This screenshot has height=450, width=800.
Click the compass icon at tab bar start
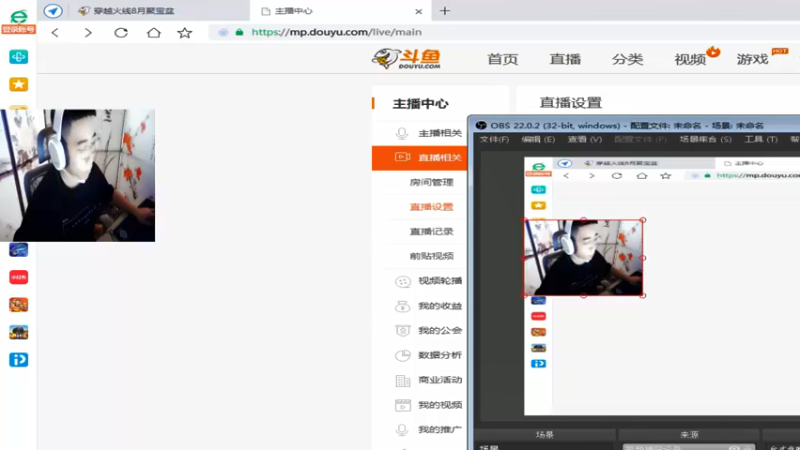click(53, 11)
